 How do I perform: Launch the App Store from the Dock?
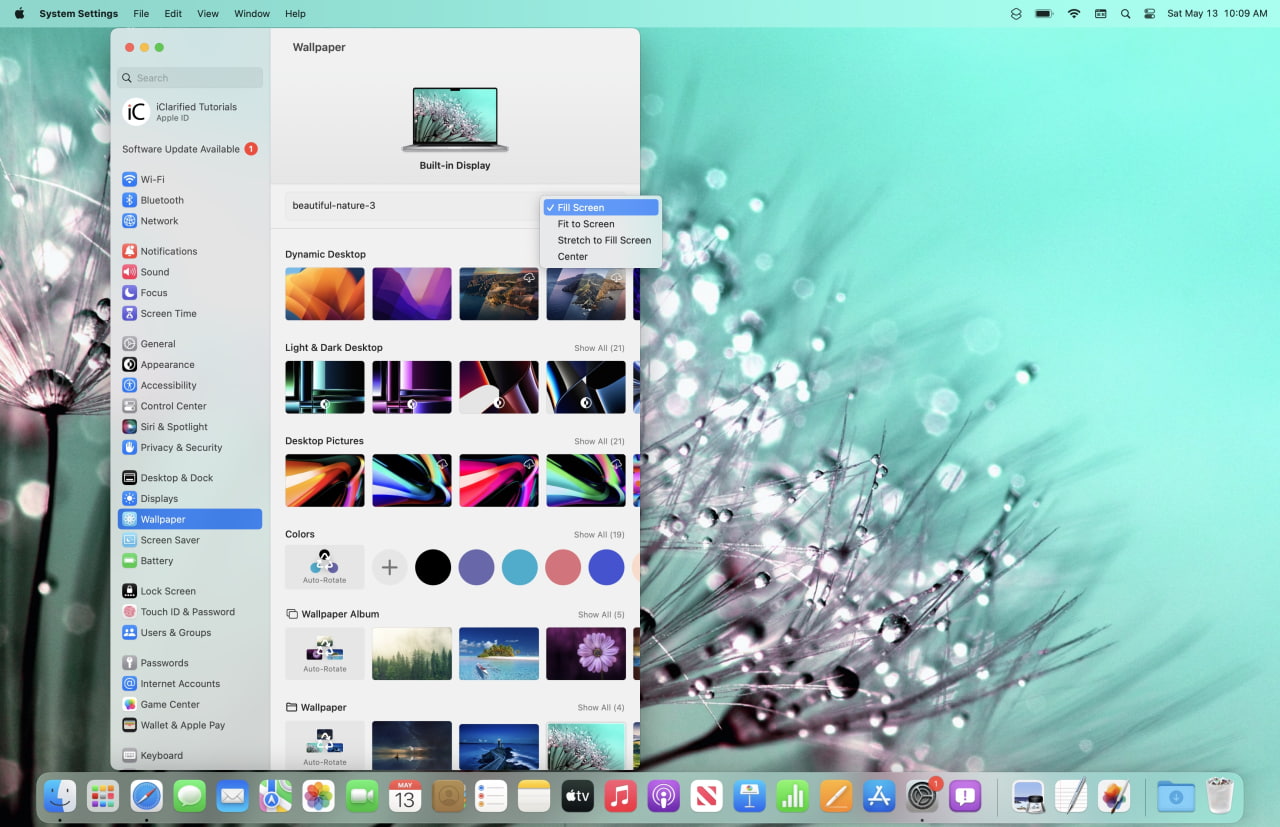[877, 796]
